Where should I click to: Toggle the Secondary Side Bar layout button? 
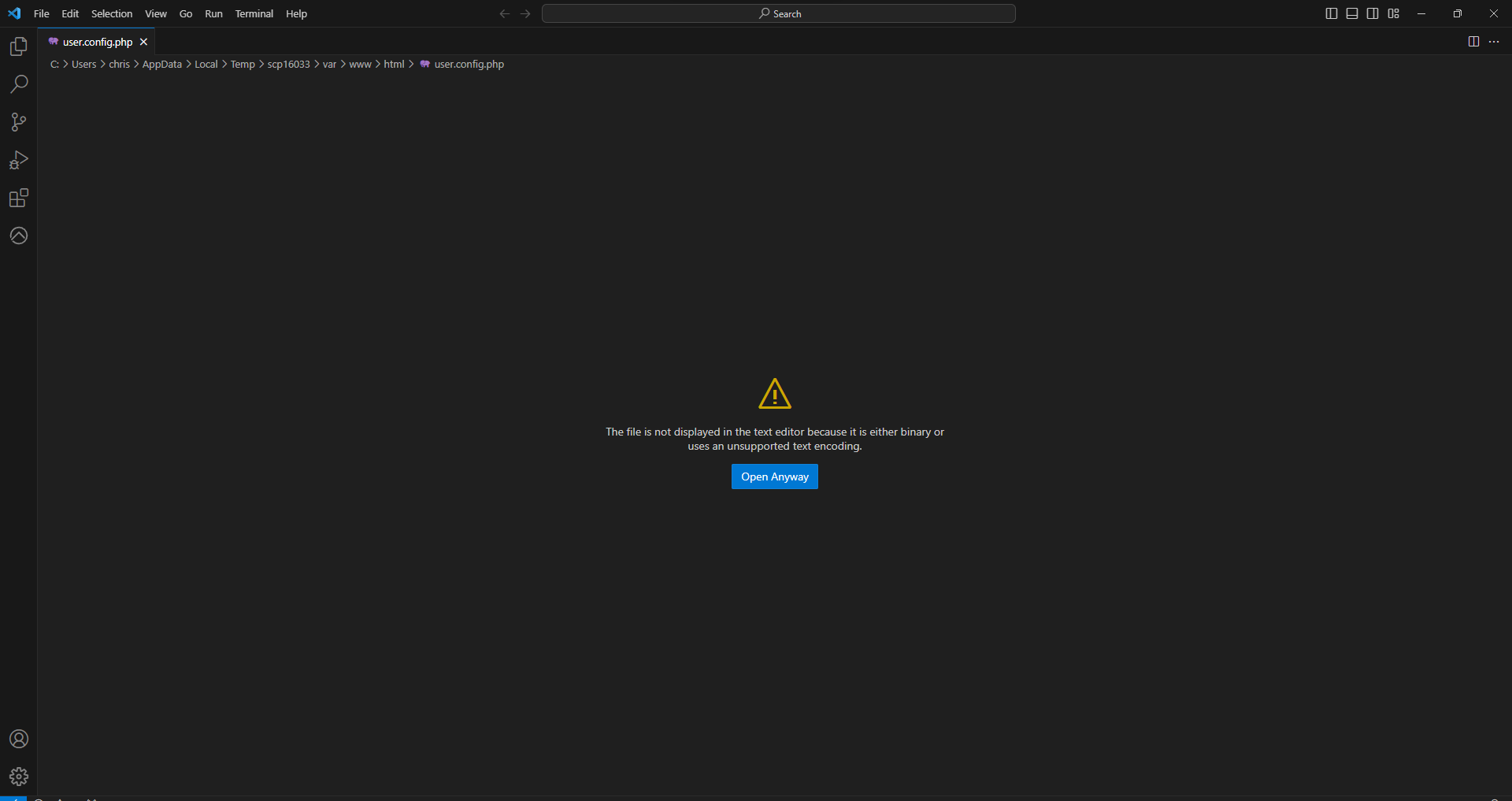[x=1373, y=13]
